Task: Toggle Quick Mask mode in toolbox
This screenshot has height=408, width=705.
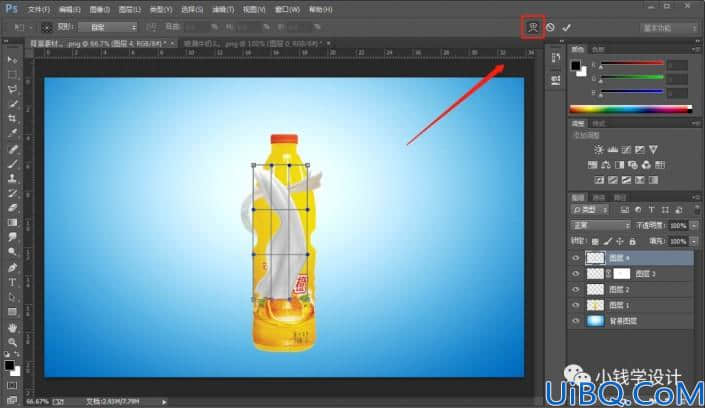Action: click(12, 386)
